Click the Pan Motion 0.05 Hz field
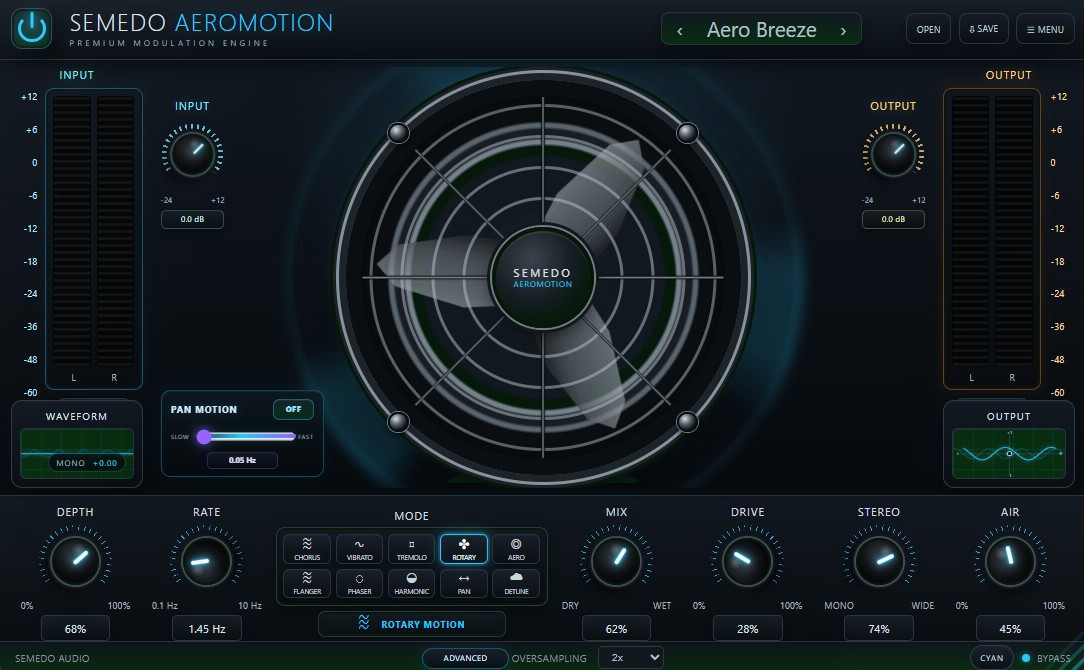1084x670 pixels. [243, 460]
